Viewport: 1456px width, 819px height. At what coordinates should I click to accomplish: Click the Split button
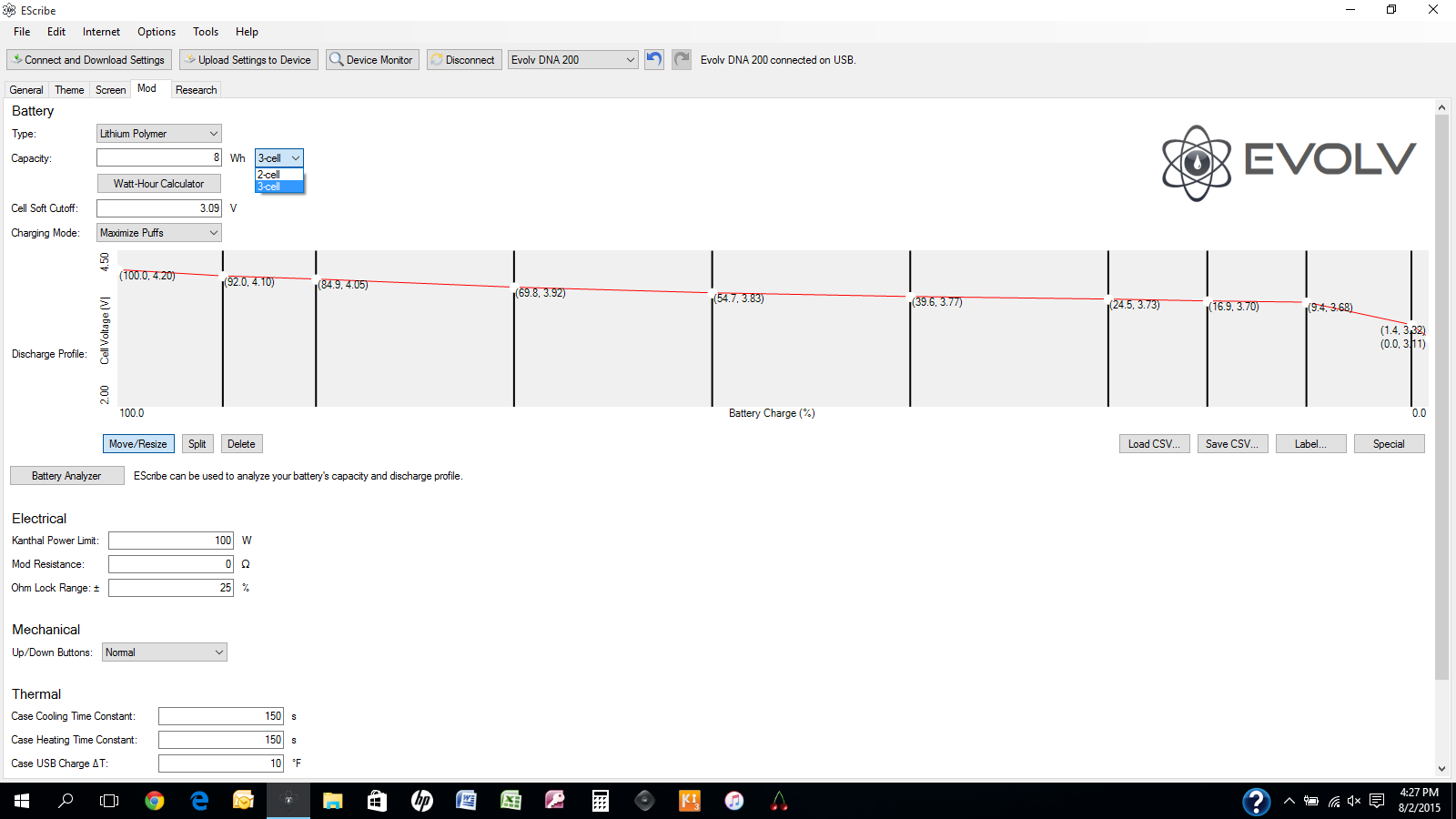coord(197,444)
